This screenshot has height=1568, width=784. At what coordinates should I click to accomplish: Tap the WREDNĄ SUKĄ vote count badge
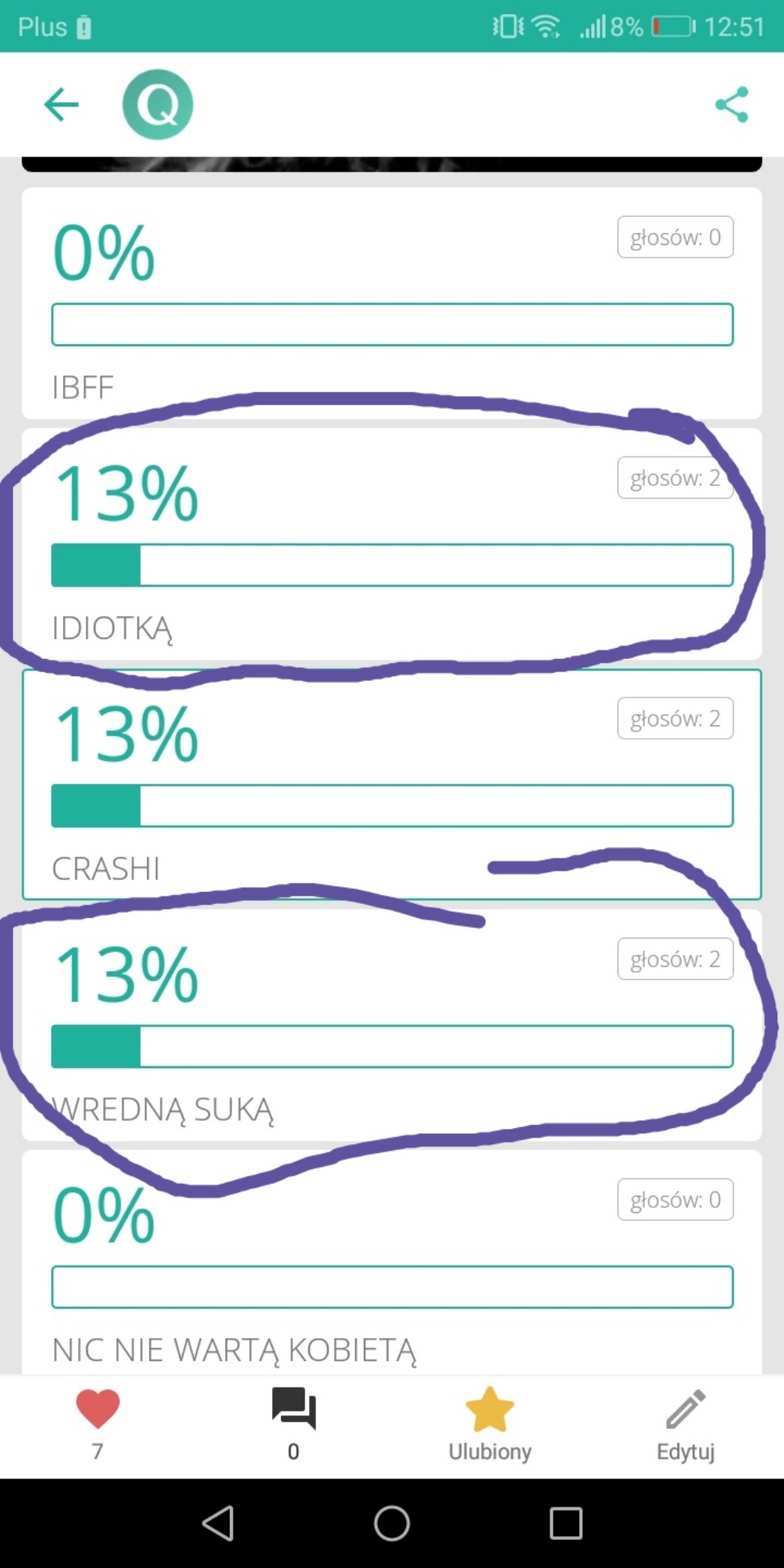(675, 959)
